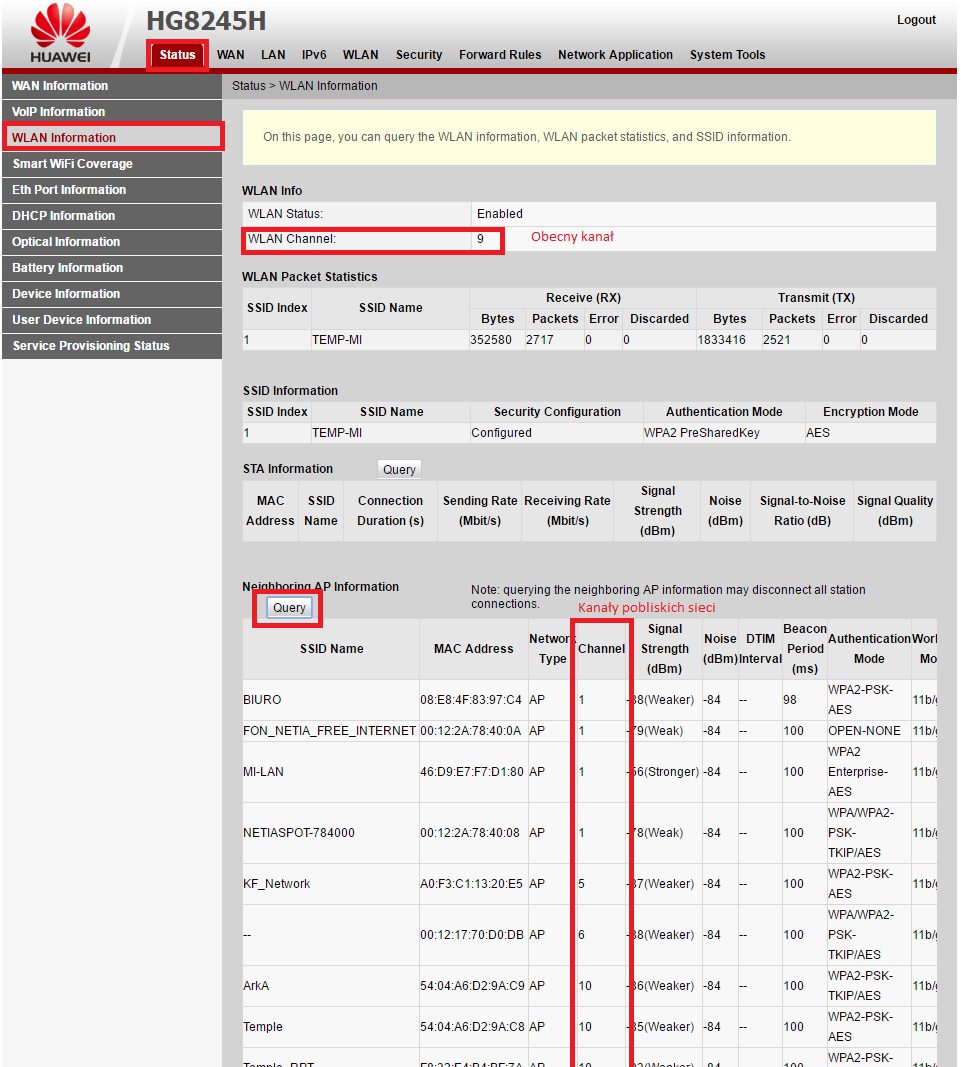Click the ArkA network name
This screenshot has width=961, height=1067.
(256, 986)
